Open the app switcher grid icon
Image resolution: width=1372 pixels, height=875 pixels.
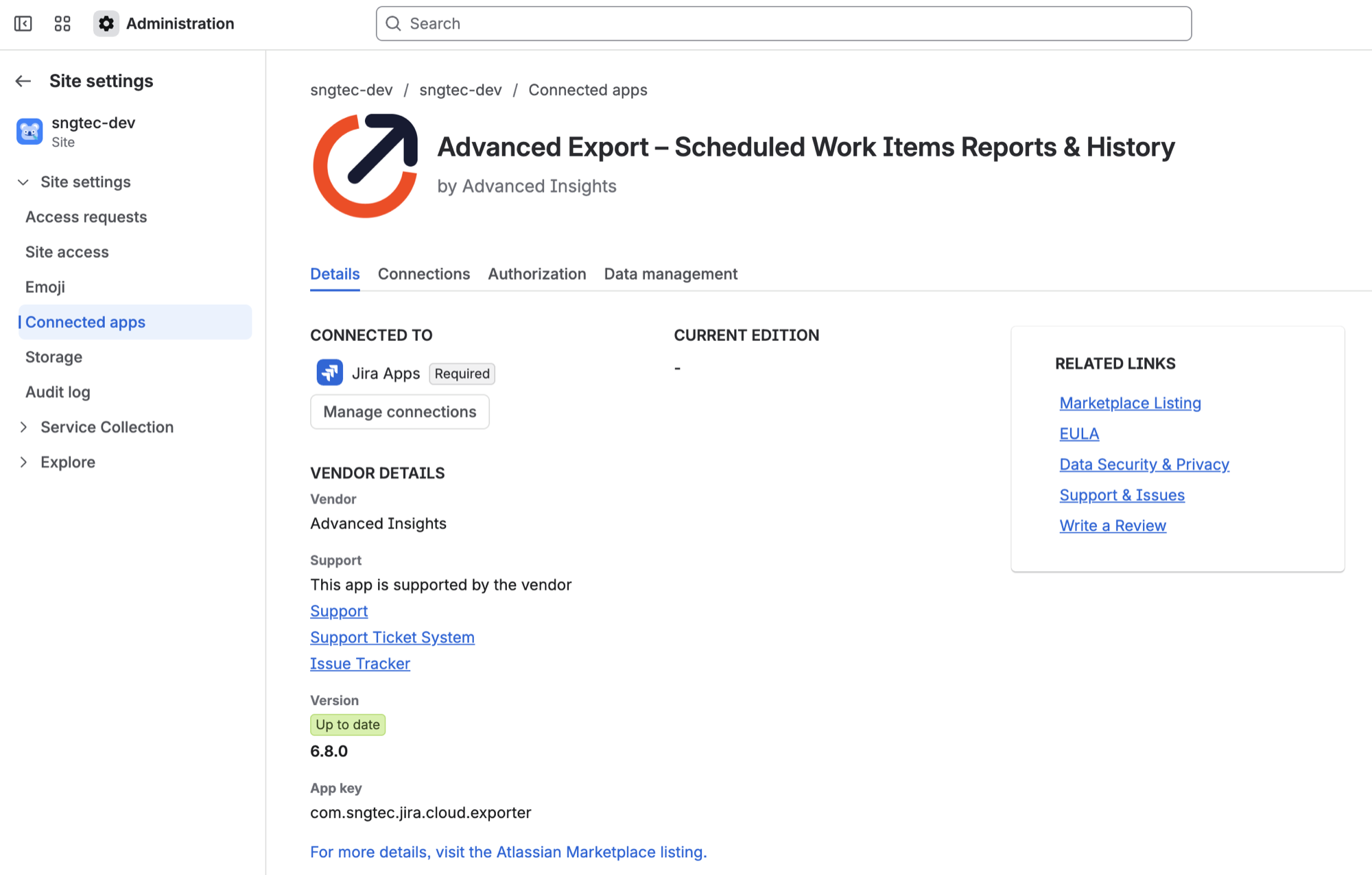(x=62, y=24)
